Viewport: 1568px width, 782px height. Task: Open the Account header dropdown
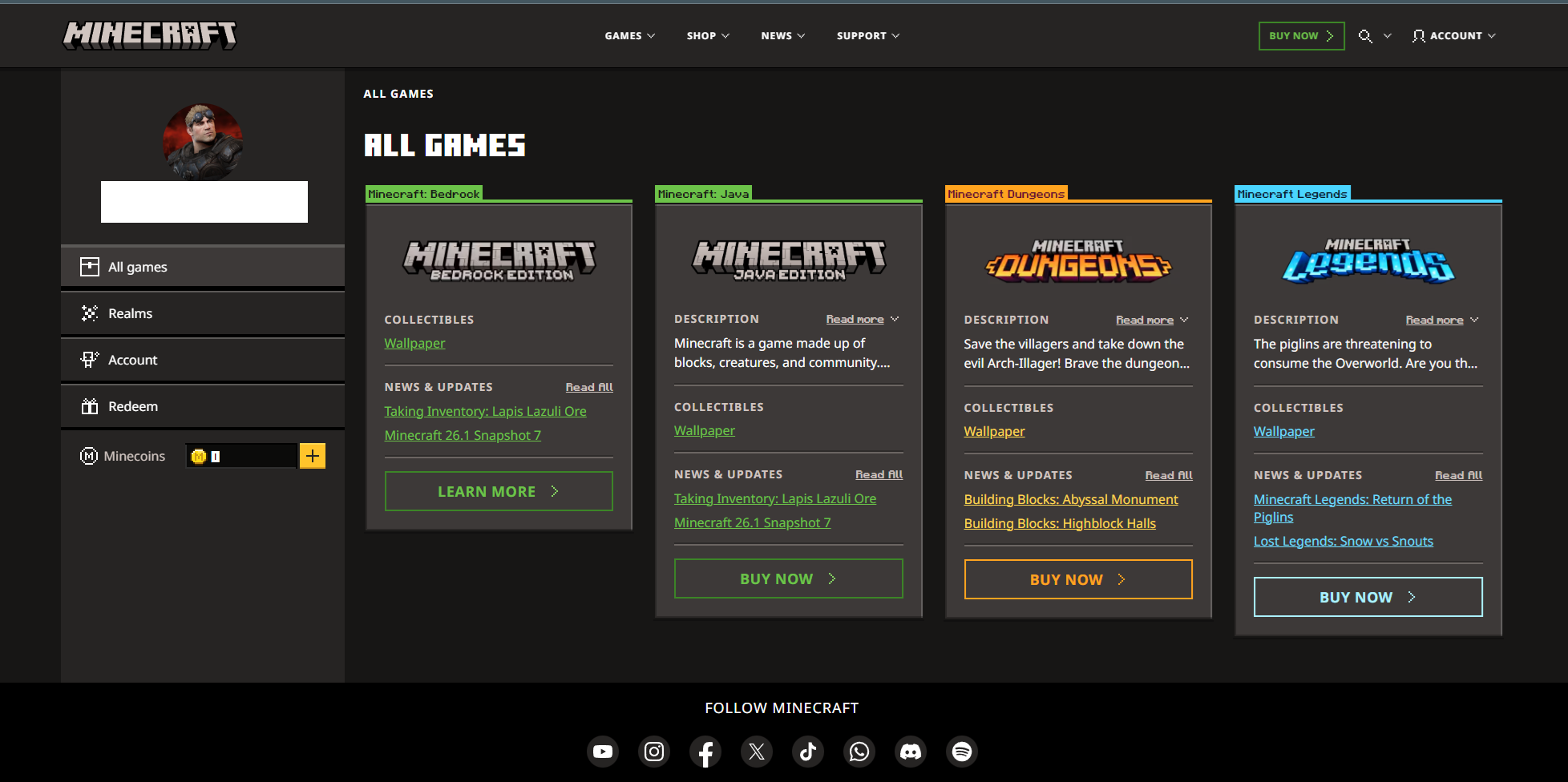(1454, 36)
